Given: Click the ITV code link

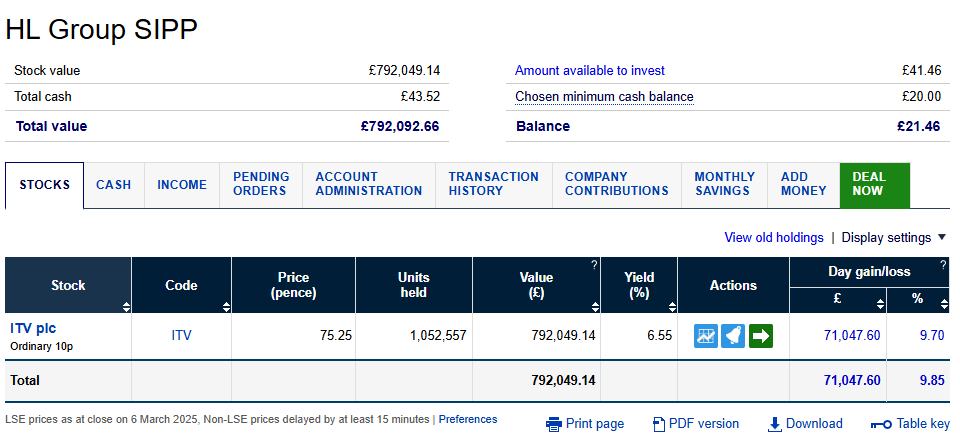Looking at the screenshot, I should coord(181,335).
